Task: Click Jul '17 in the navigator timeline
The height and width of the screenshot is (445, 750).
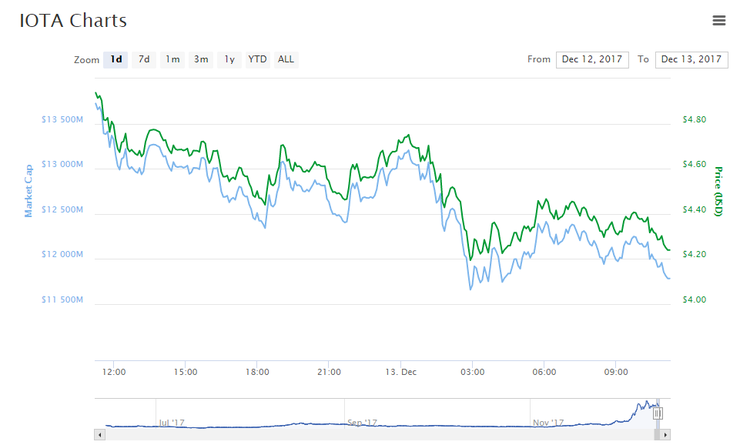Action: (x=171, y=422)
